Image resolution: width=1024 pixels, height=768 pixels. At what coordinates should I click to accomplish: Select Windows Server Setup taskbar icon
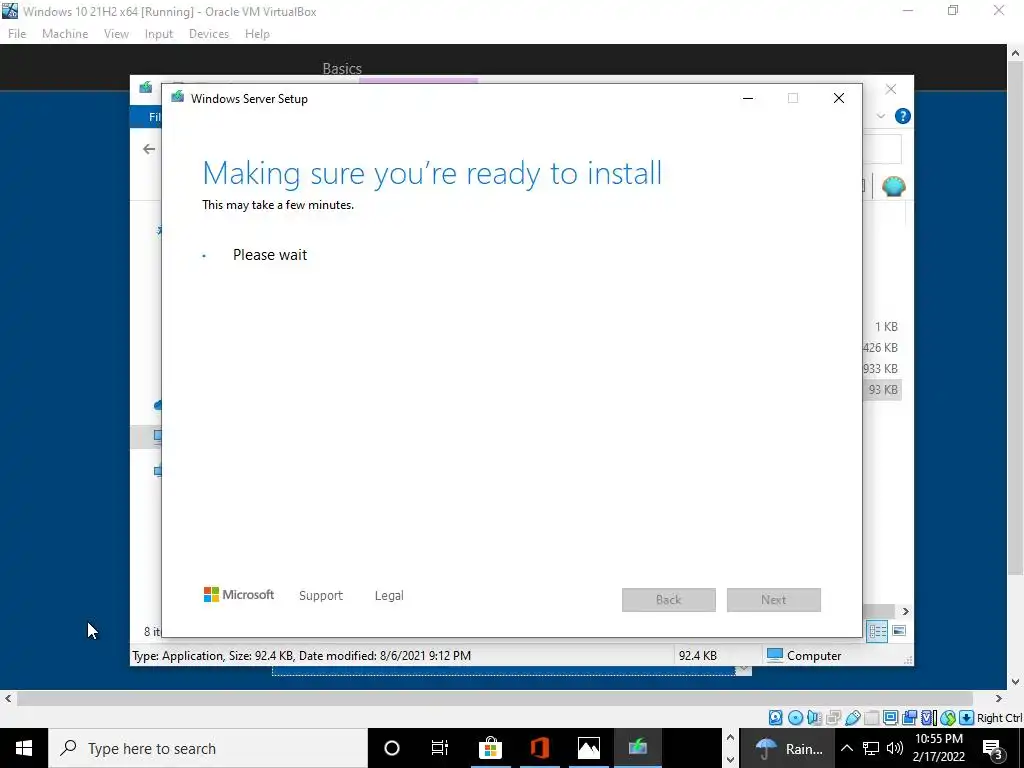(x=638, y=748)
